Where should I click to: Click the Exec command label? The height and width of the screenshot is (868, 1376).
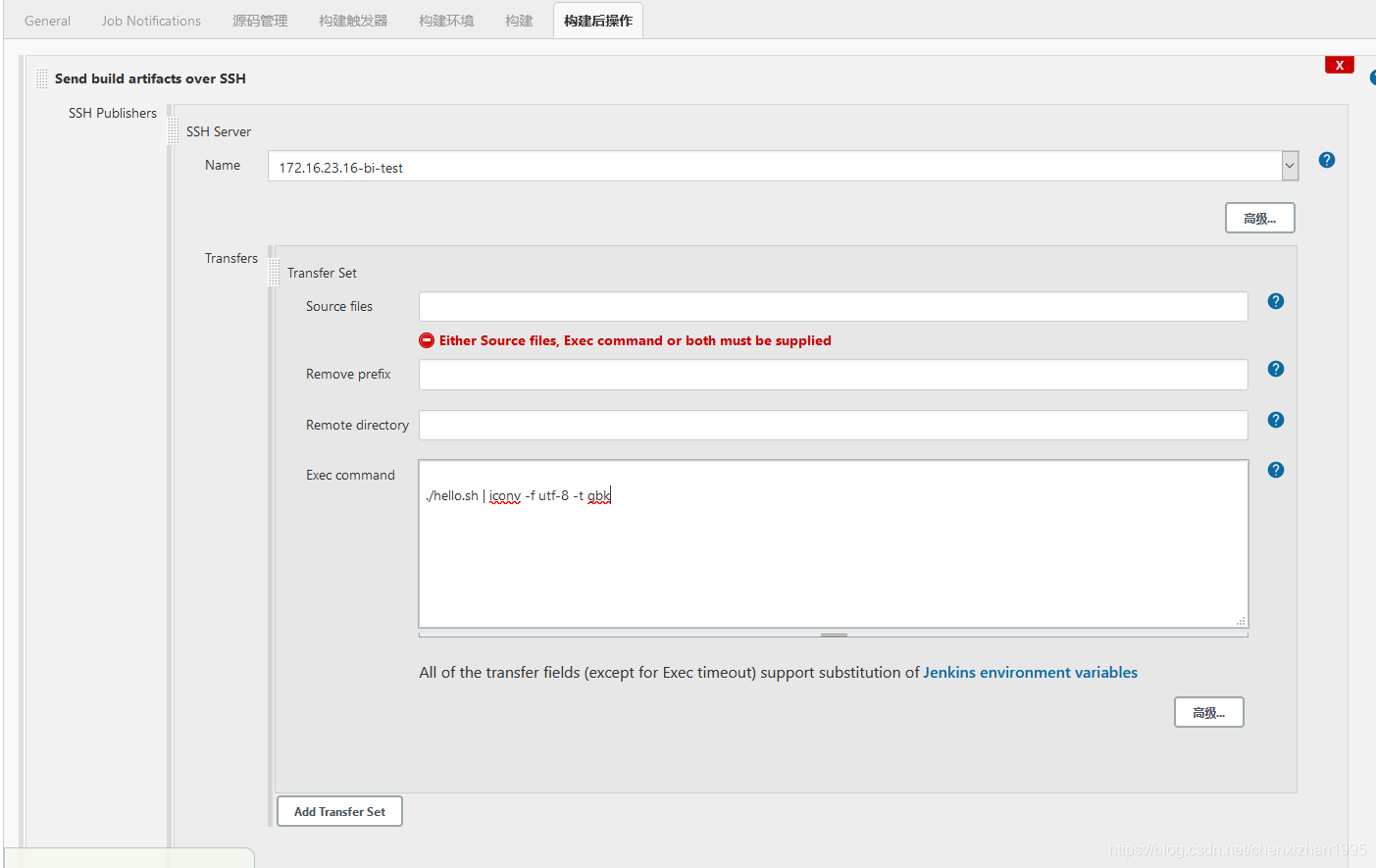coord(350,475)
